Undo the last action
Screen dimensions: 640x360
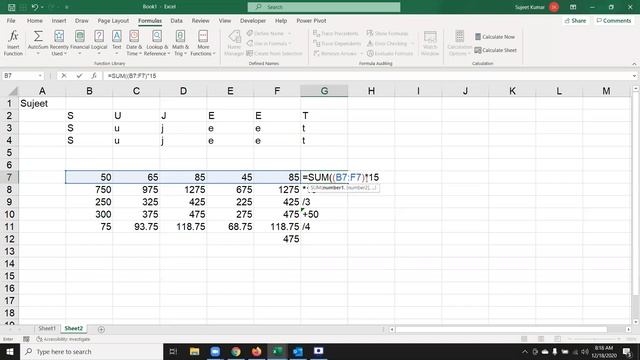pyautogui.click(x=35, y=7)
